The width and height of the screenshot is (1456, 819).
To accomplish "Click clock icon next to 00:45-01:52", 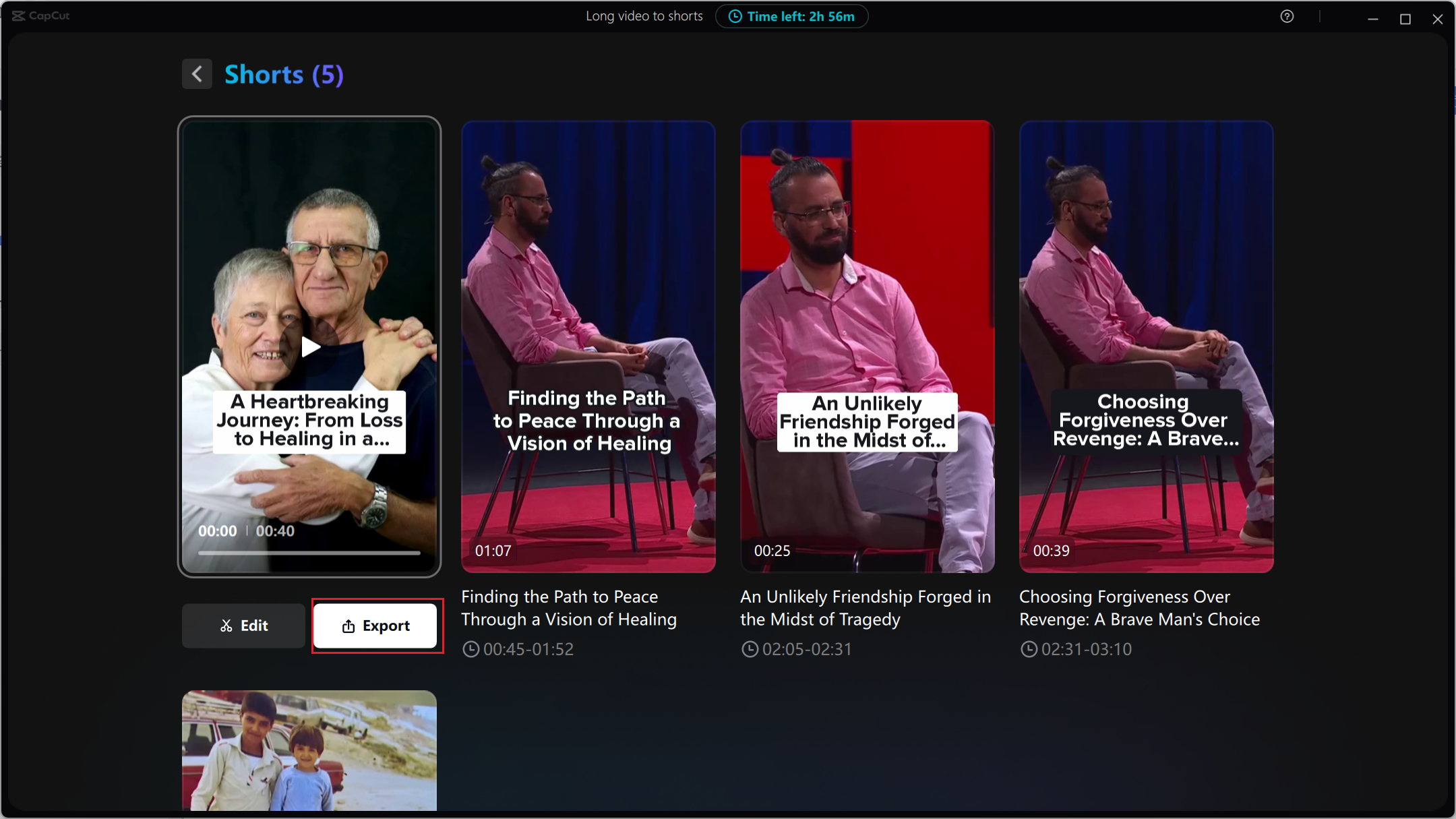I will 471,649.
